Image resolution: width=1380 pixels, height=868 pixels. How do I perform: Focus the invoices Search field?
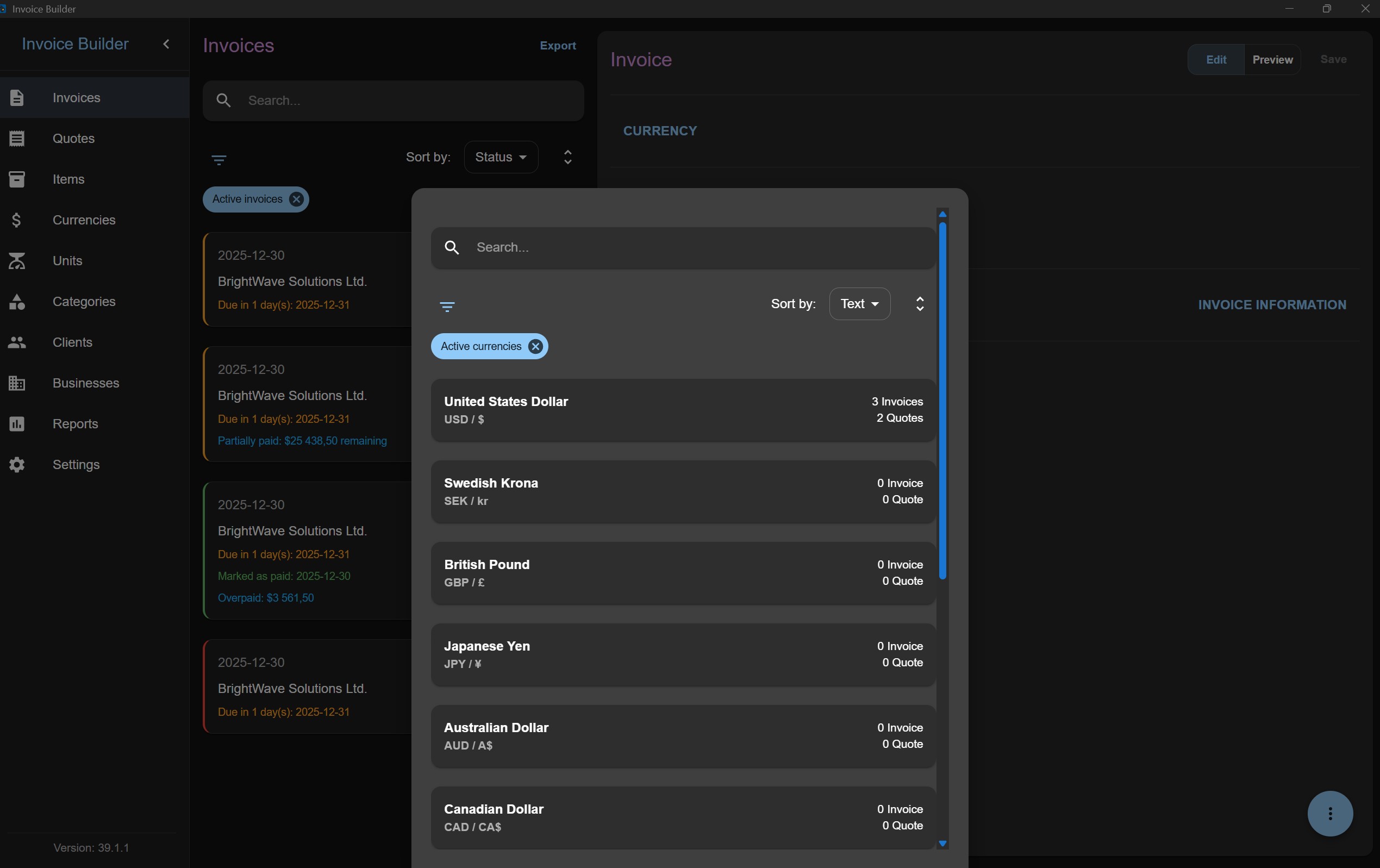(x=394, y=101)
